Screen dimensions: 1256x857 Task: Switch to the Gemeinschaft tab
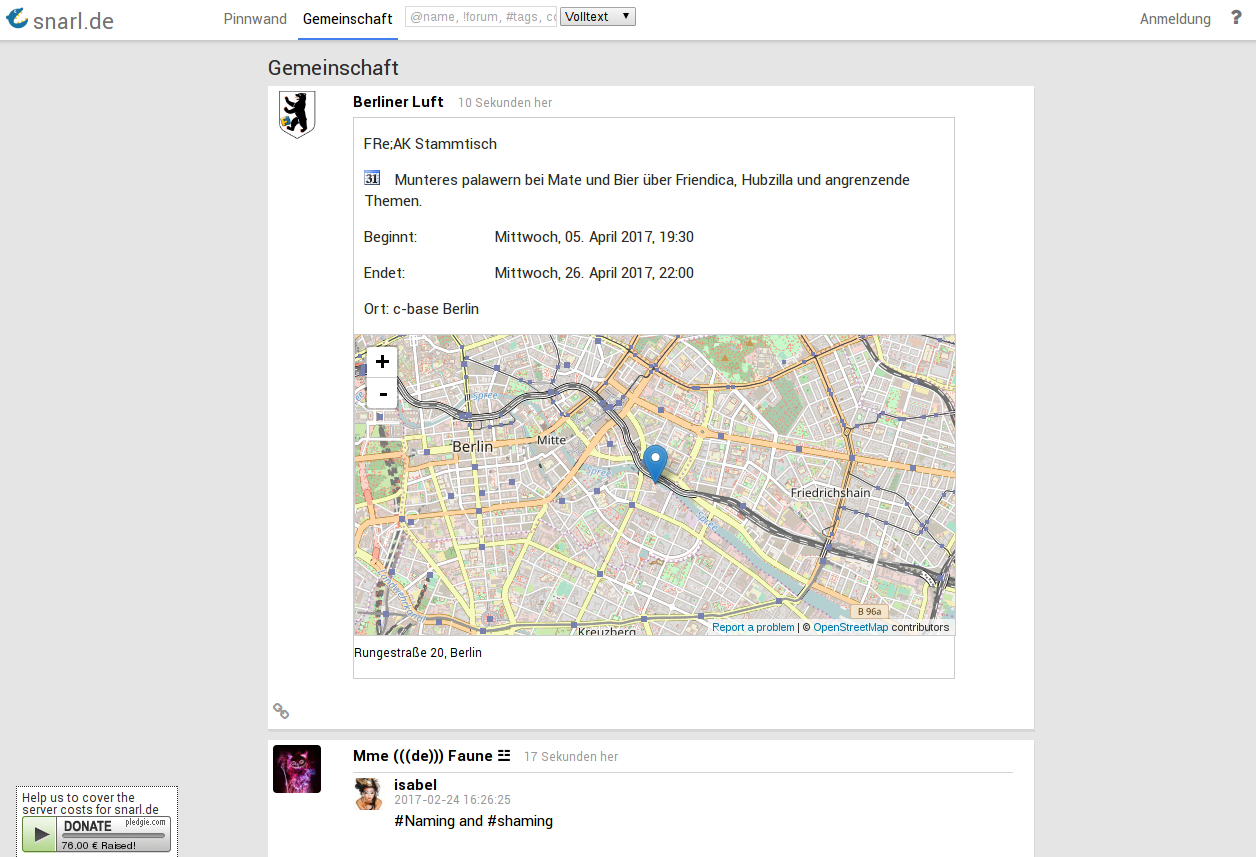click(347, 18)
